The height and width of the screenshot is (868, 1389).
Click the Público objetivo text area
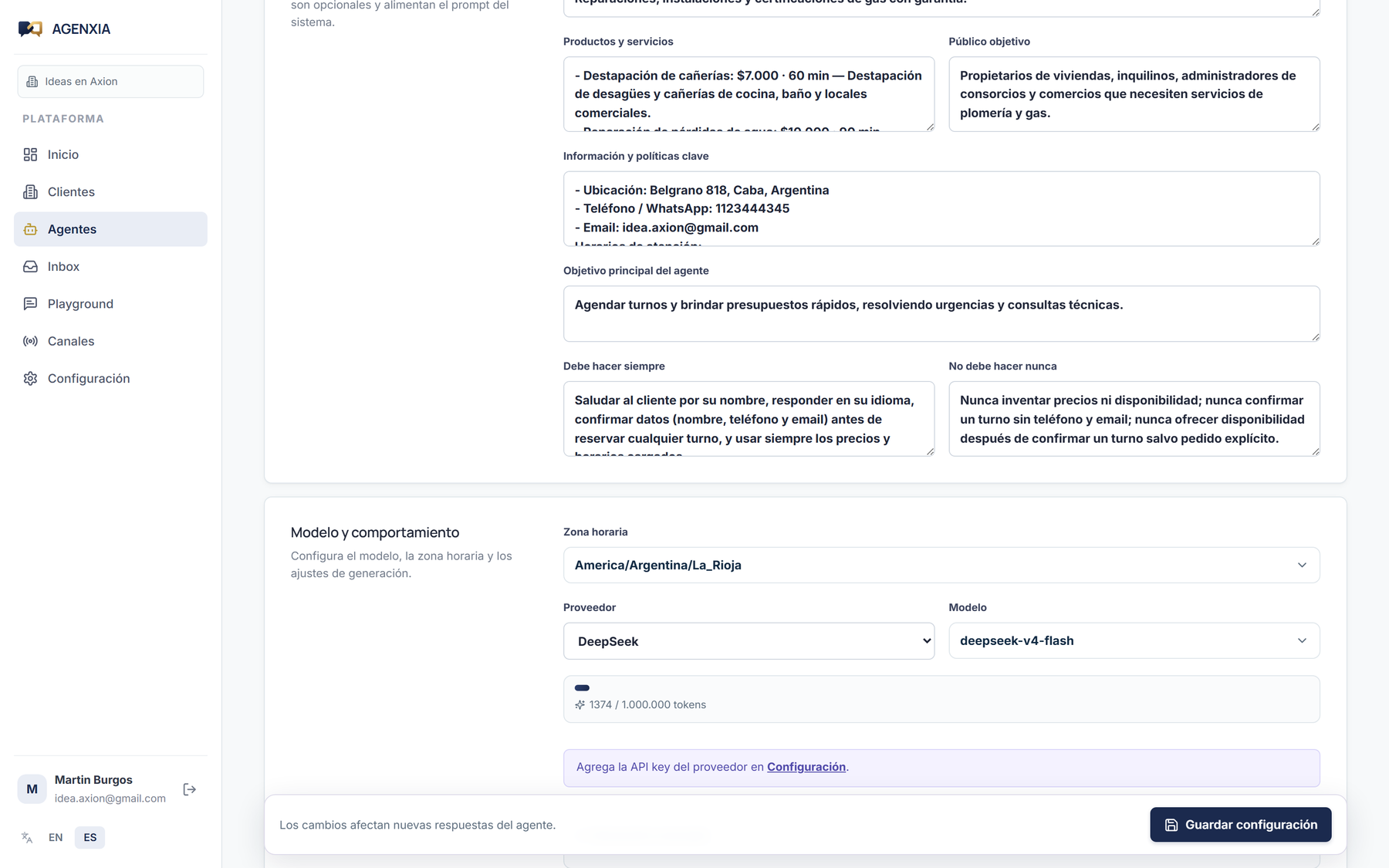(1134, 94)
